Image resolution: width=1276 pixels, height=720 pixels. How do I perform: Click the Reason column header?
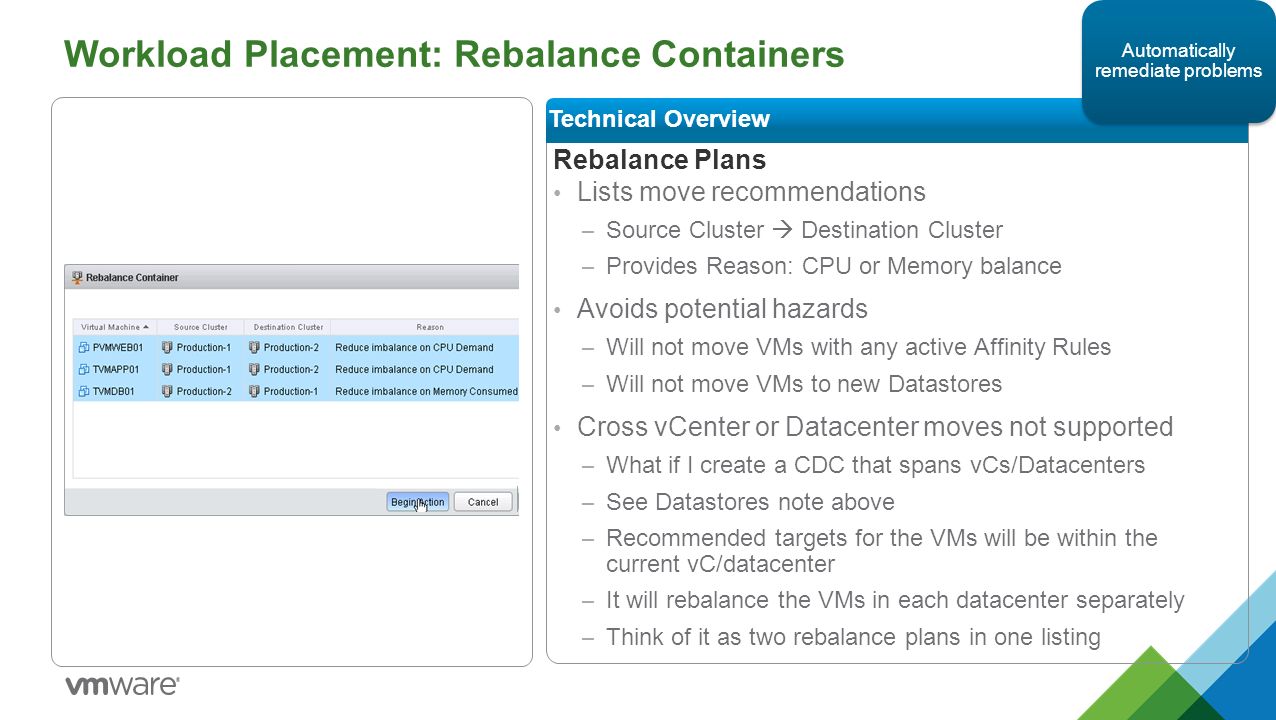pos(430,327)
